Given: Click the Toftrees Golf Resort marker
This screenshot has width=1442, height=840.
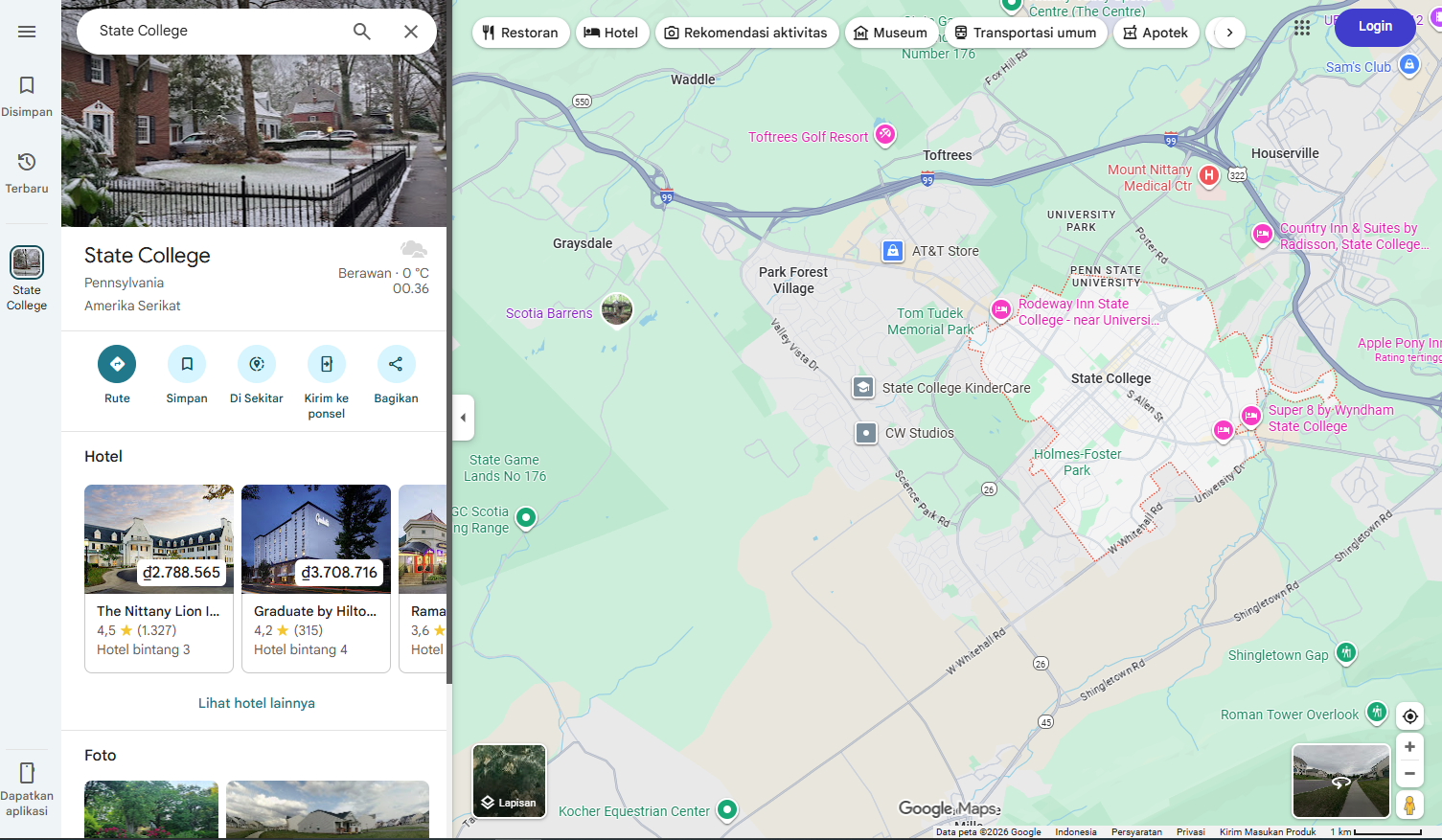Looking at the screenshot, I should click(886, 134).
